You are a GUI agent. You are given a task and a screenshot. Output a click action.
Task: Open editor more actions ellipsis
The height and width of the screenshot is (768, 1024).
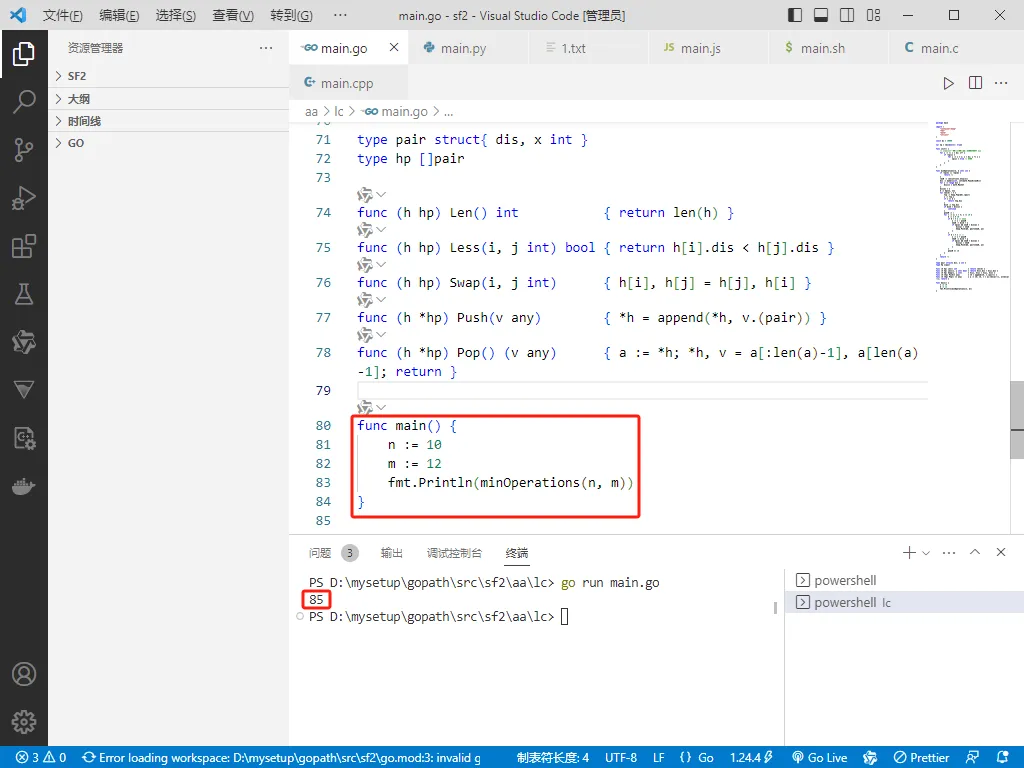[1001, 83]
